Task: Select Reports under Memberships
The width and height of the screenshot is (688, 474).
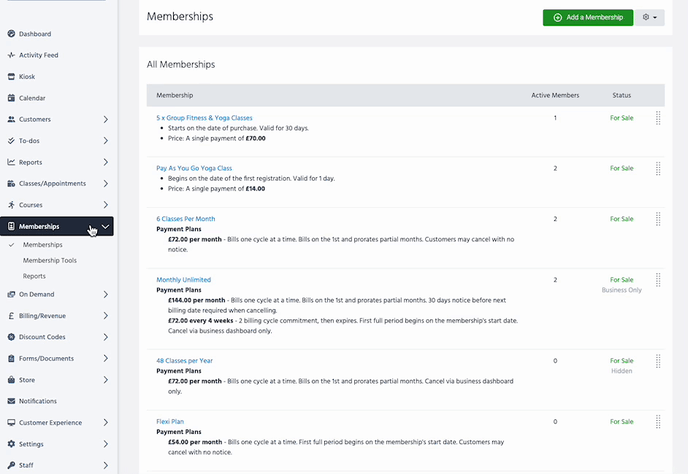Action: (34, 276)
